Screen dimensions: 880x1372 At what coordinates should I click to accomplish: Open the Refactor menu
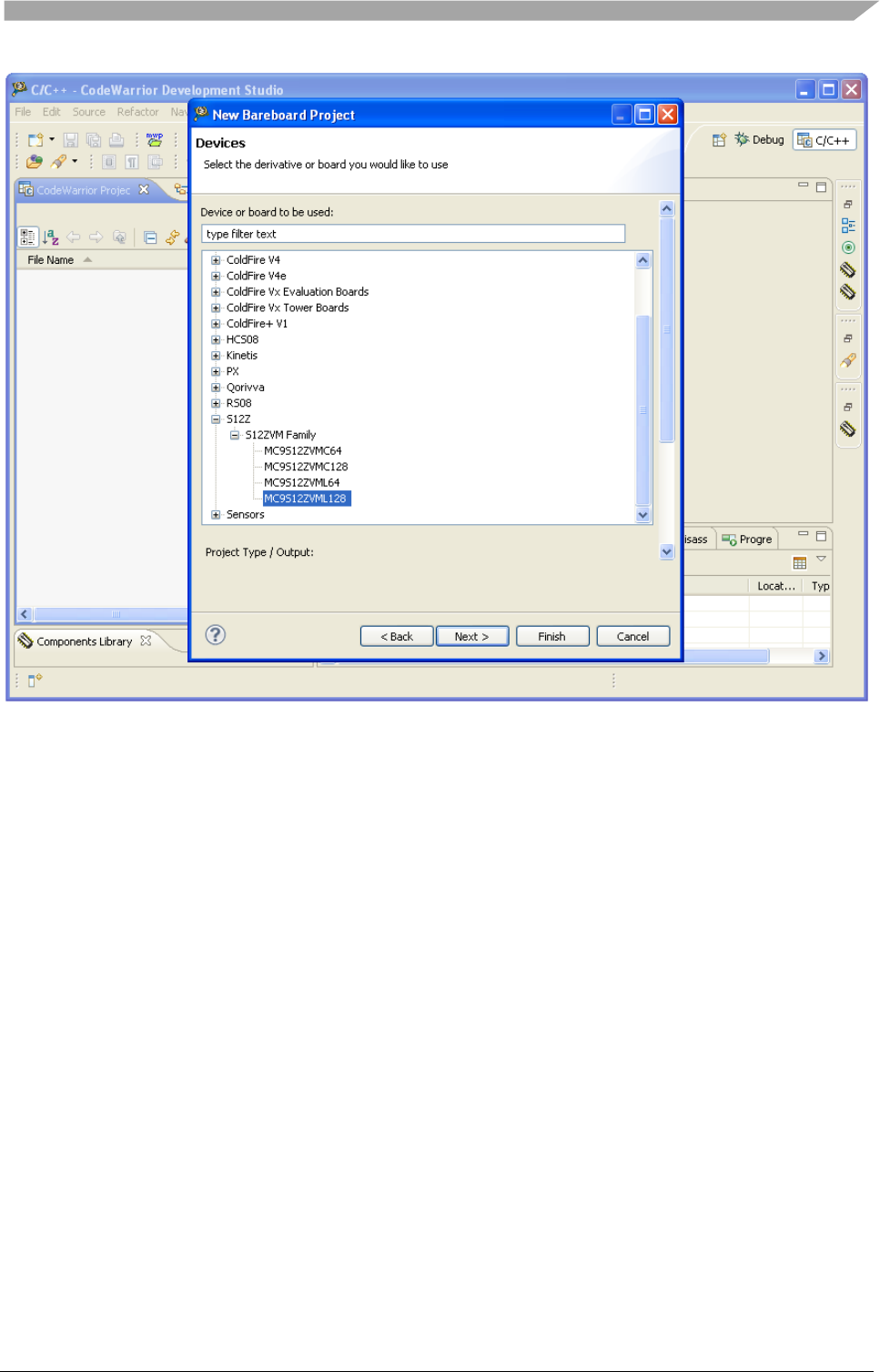coord(137,112)
